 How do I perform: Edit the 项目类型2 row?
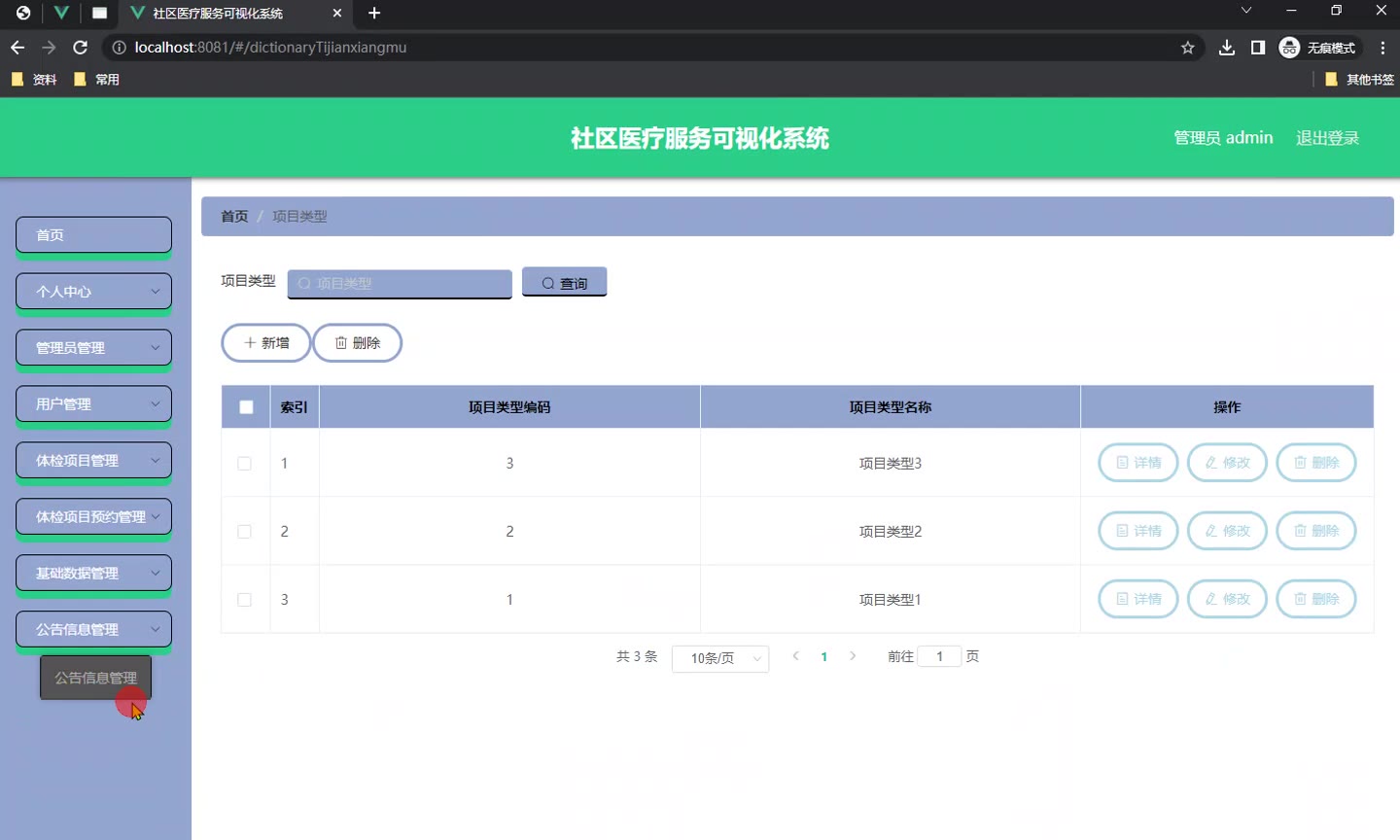(x=1227, y=531)
